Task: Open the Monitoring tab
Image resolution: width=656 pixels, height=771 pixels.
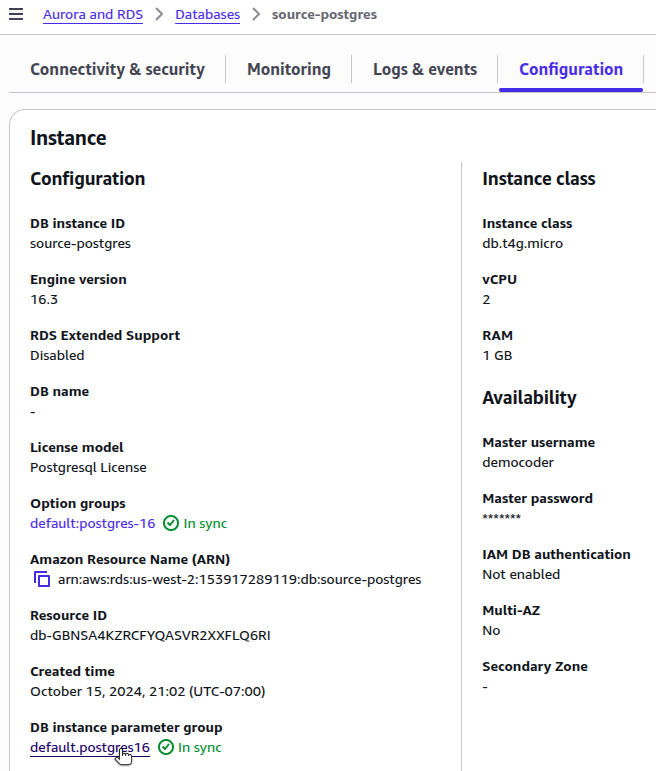Action: point(288,69)
